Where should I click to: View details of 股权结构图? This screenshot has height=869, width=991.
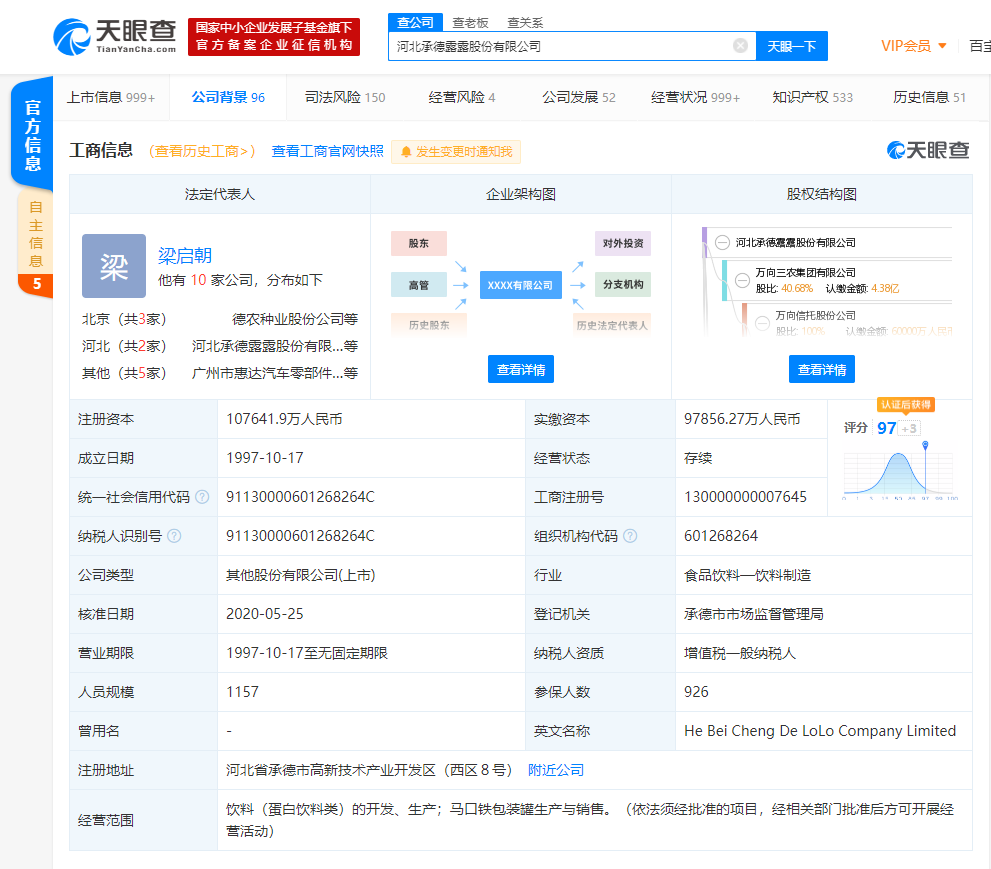click(822, 369)
